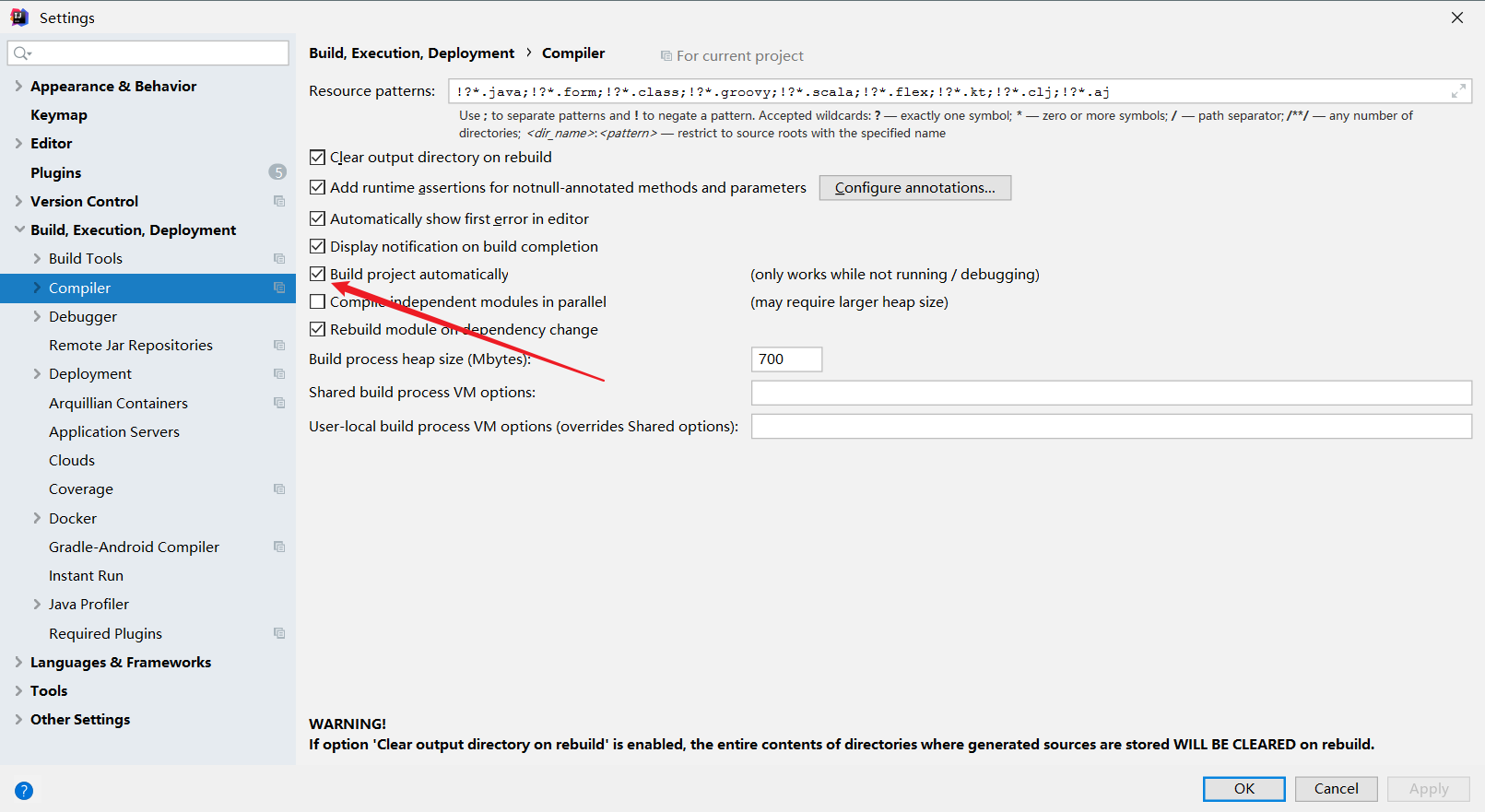Click the settings search field
This screenshot has width=1485, height=812.
pos(148,53)
